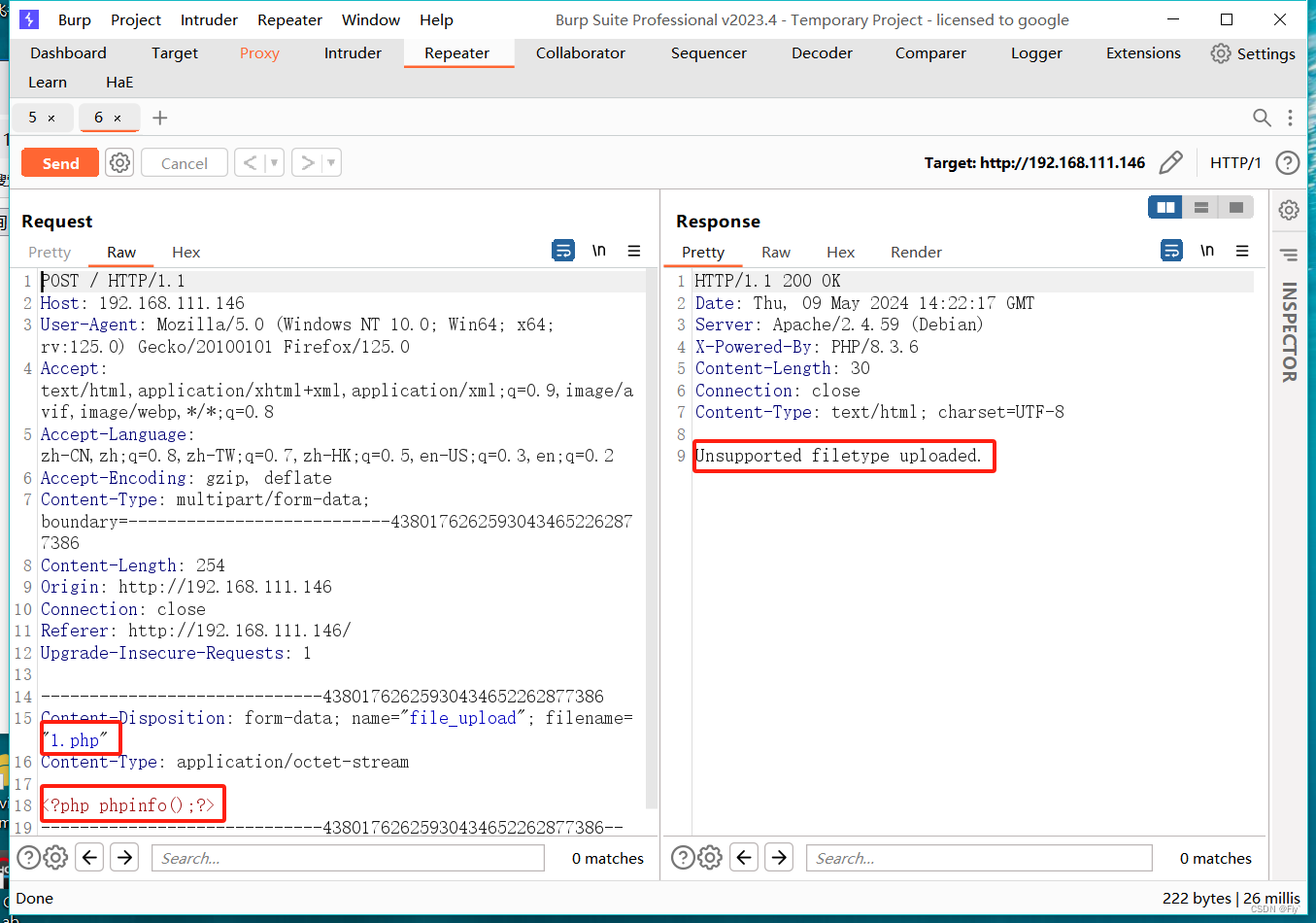1316x923 pixels.
Task: Switch protocol via HTTP/1 label
Action: 1235,162
